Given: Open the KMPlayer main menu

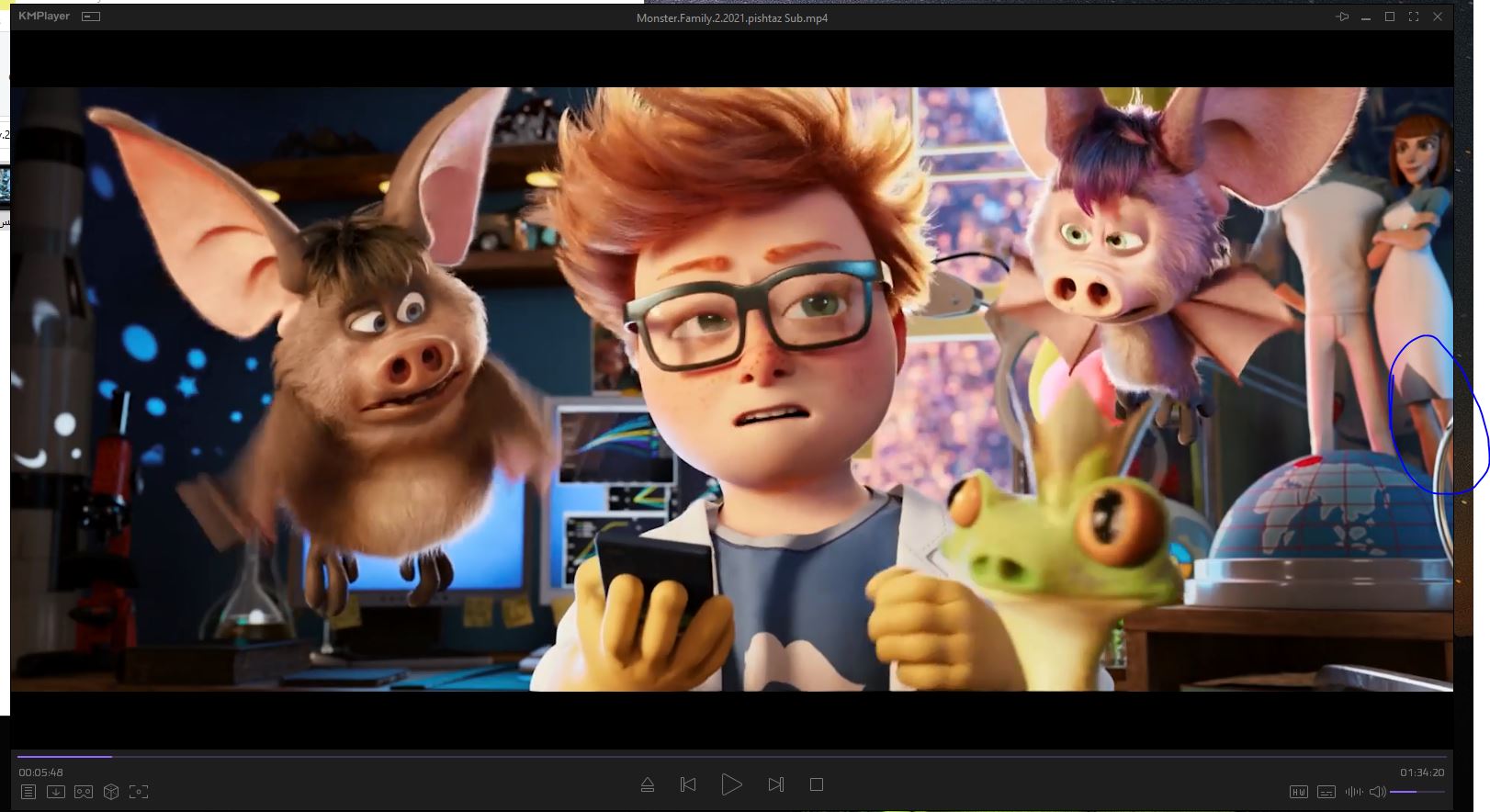Looking at the screenshot, I should [x=44, y=17].
